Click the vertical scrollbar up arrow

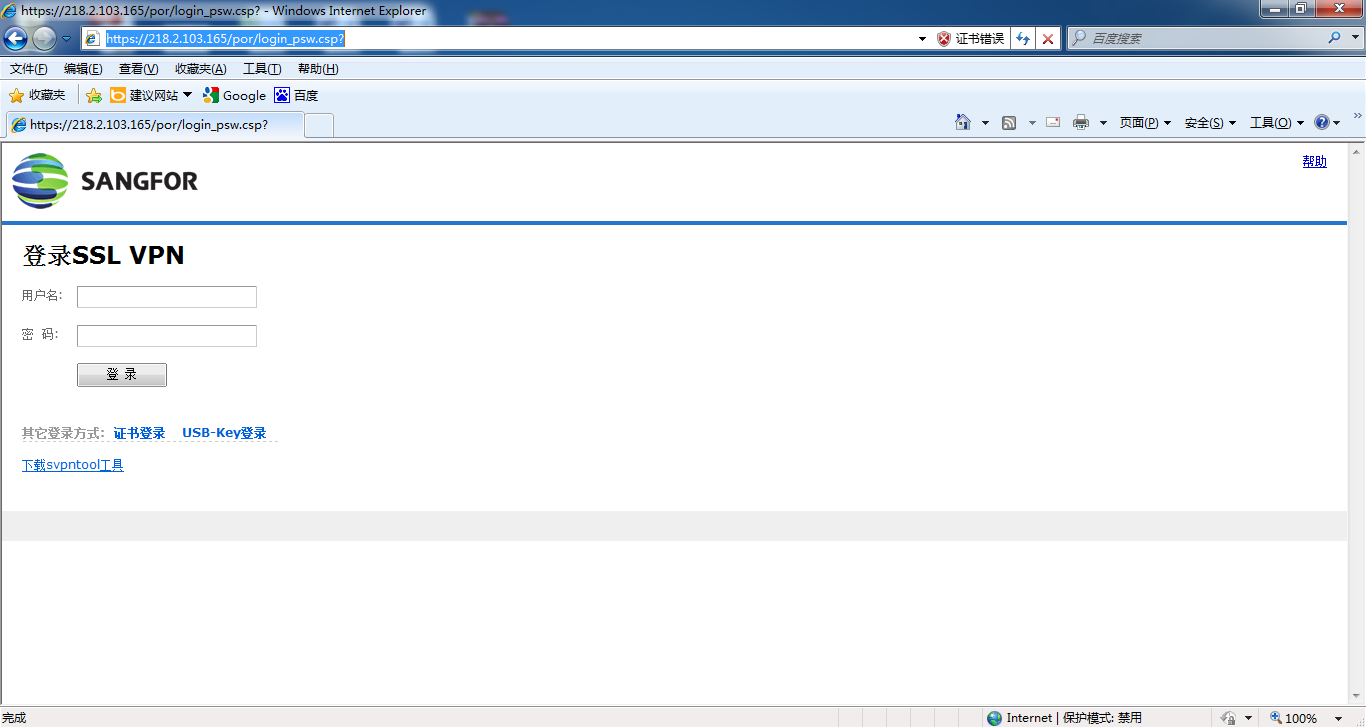pyautogui.click(x=1357, y=152)
